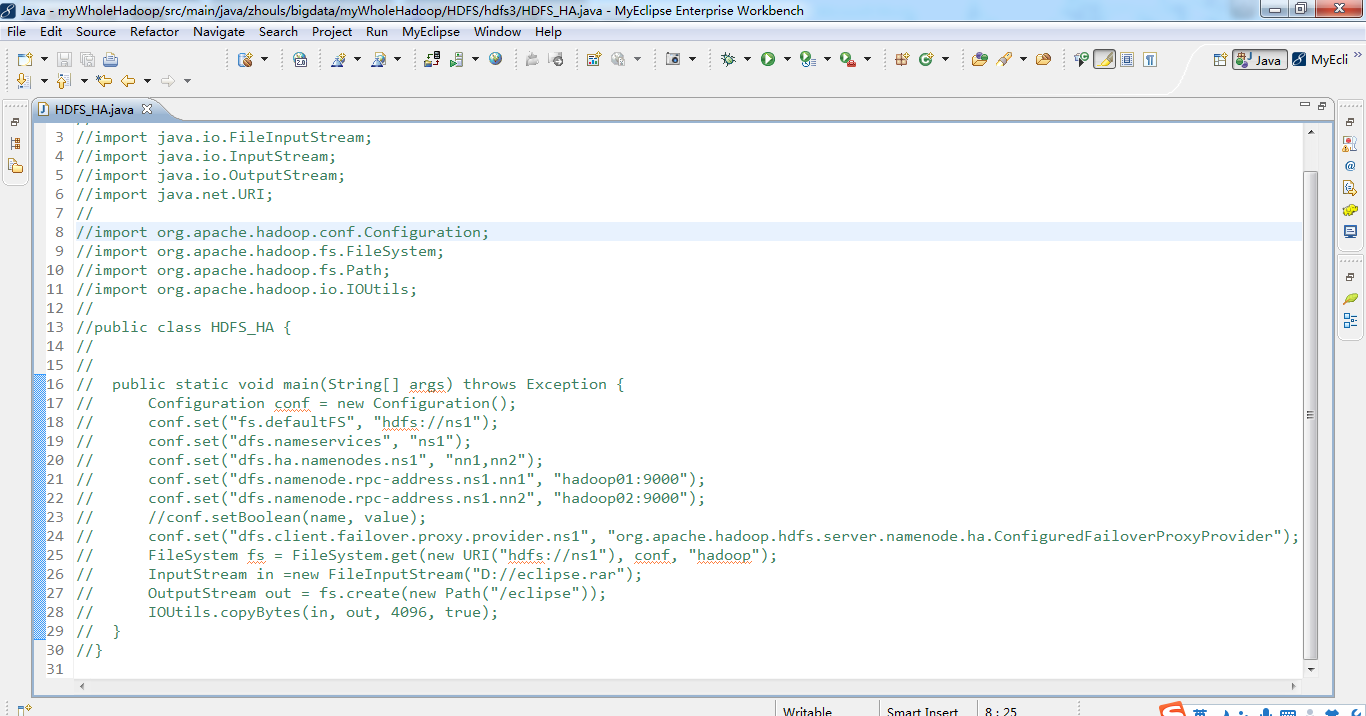
Task: Click the green leaf icon in right sidebar
Action: click(x=1350, y=299)
